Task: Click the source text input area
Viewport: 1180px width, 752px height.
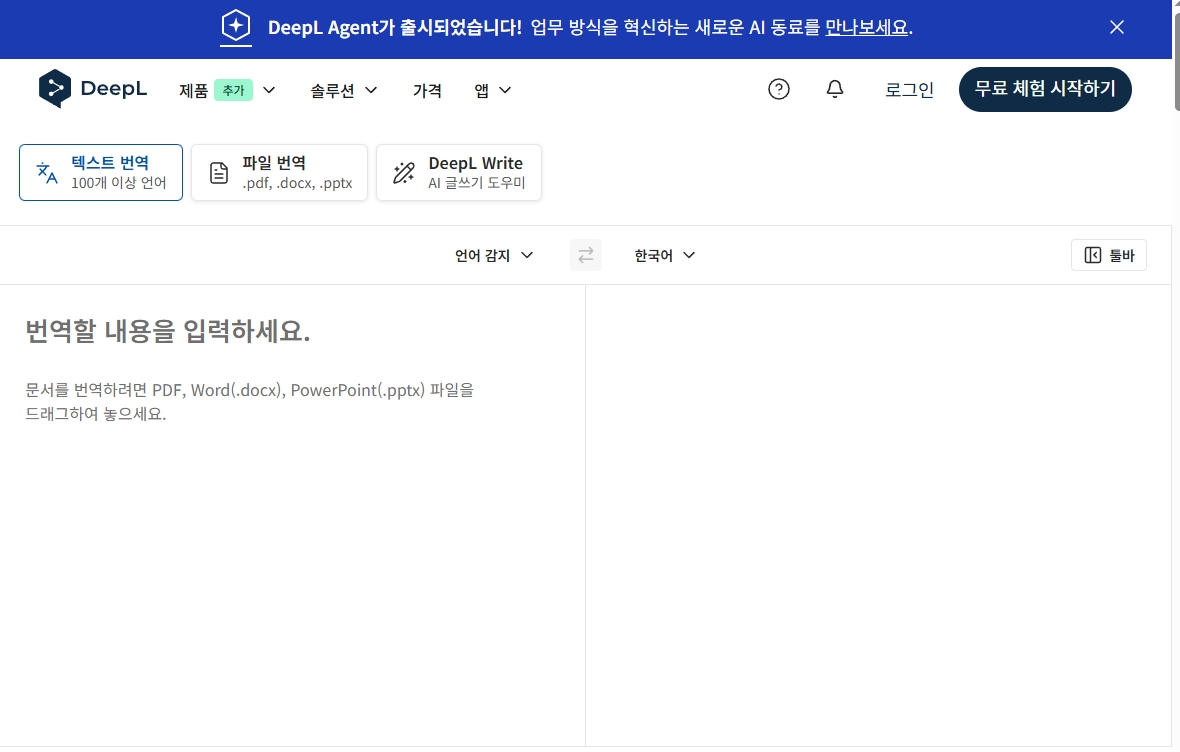Action: 292,515
